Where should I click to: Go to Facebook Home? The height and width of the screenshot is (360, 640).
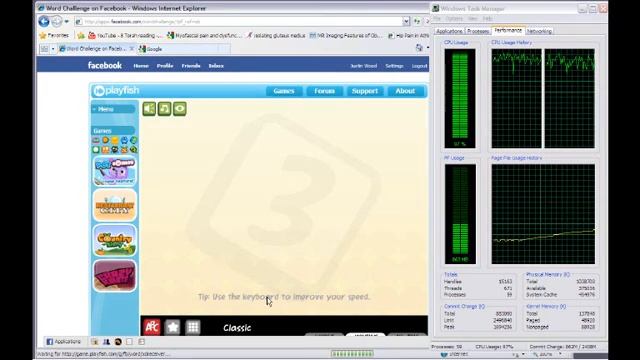141,66
